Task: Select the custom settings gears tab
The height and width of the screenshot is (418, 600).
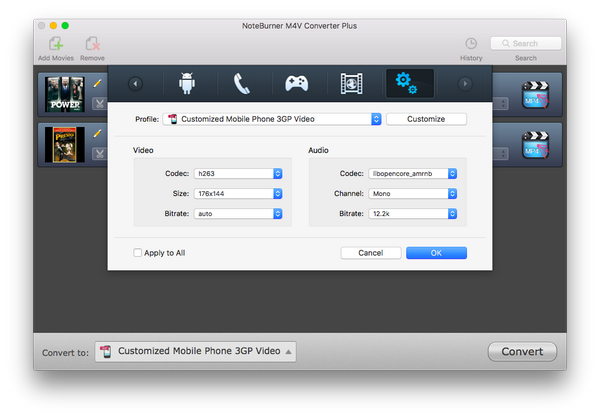Action: [410, 83]
